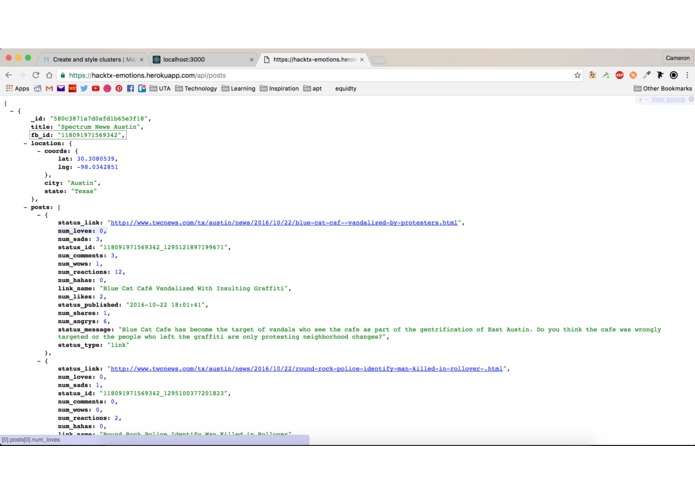
Task: Click the lat value 30.3080539
Action: 96,159
